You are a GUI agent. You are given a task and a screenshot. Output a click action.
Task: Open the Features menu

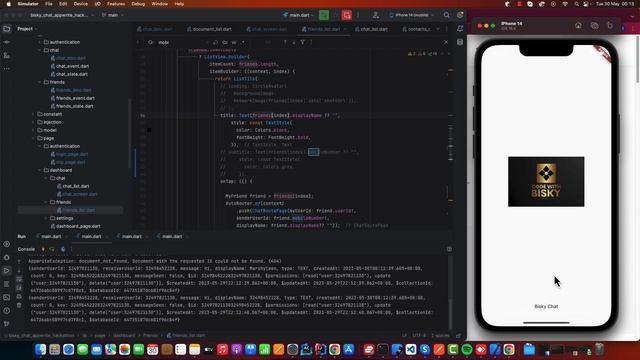[116, 4]
